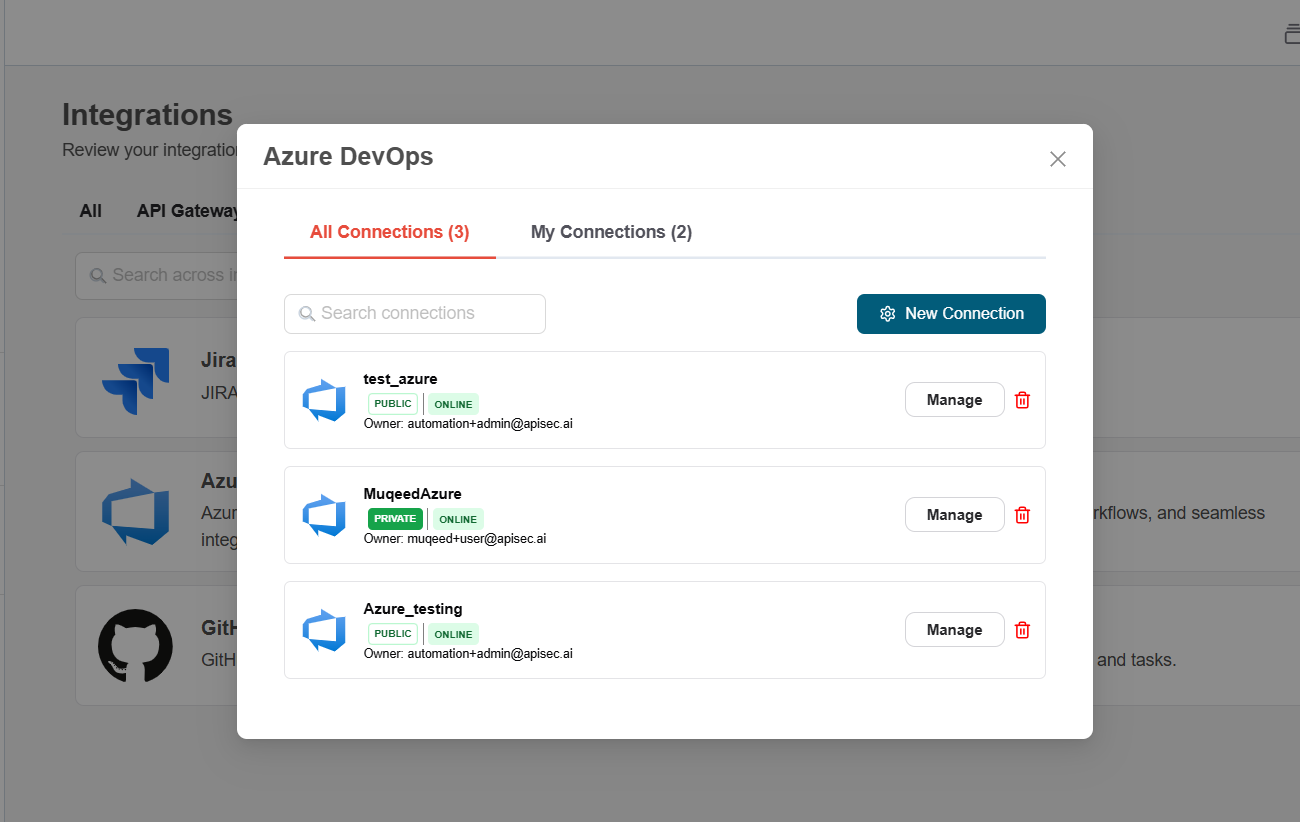Image resolution: width=1300 pixels, height=822 pixels.
Task: Click the Jira logo in integrations list
Action: [x=136, y=380]
